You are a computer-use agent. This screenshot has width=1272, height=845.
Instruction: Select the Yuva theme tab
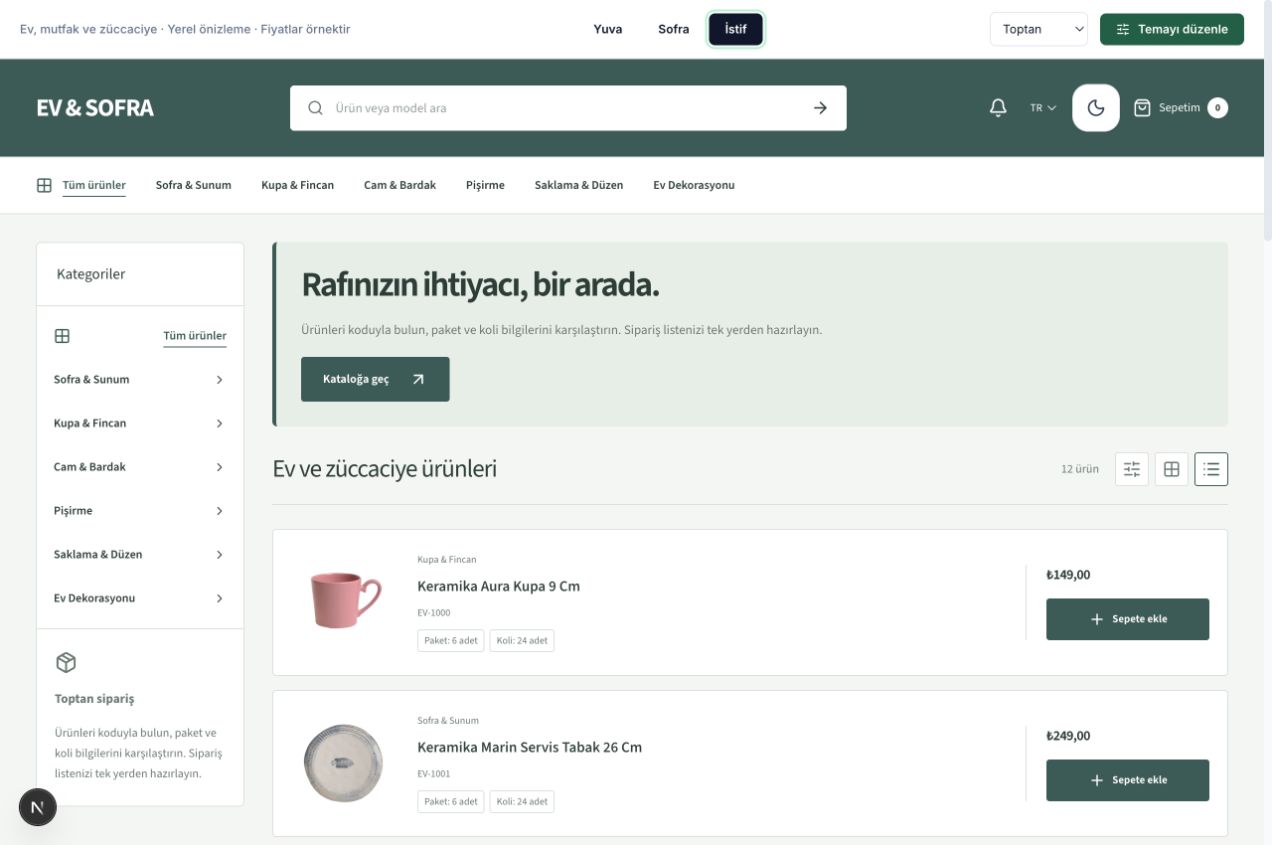608,29
